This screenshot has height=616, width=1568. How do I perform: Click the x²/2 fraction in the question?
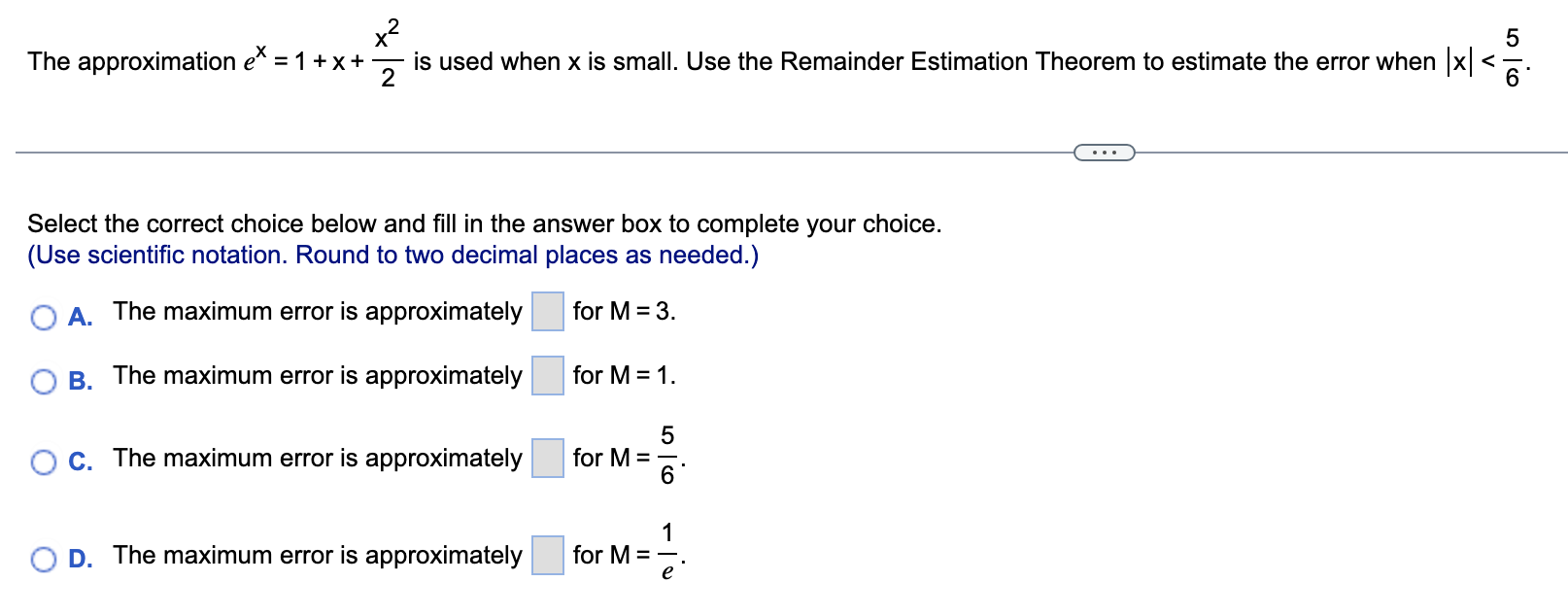coord(387,54)
